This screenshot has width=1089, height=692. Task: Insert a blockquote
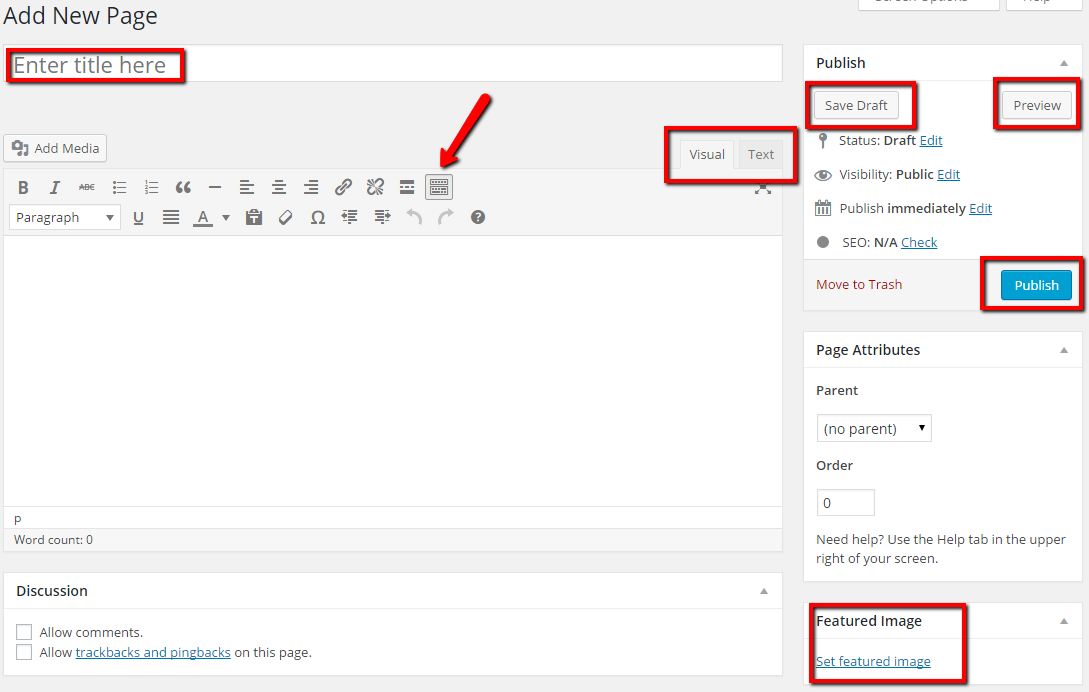[183, 187]
